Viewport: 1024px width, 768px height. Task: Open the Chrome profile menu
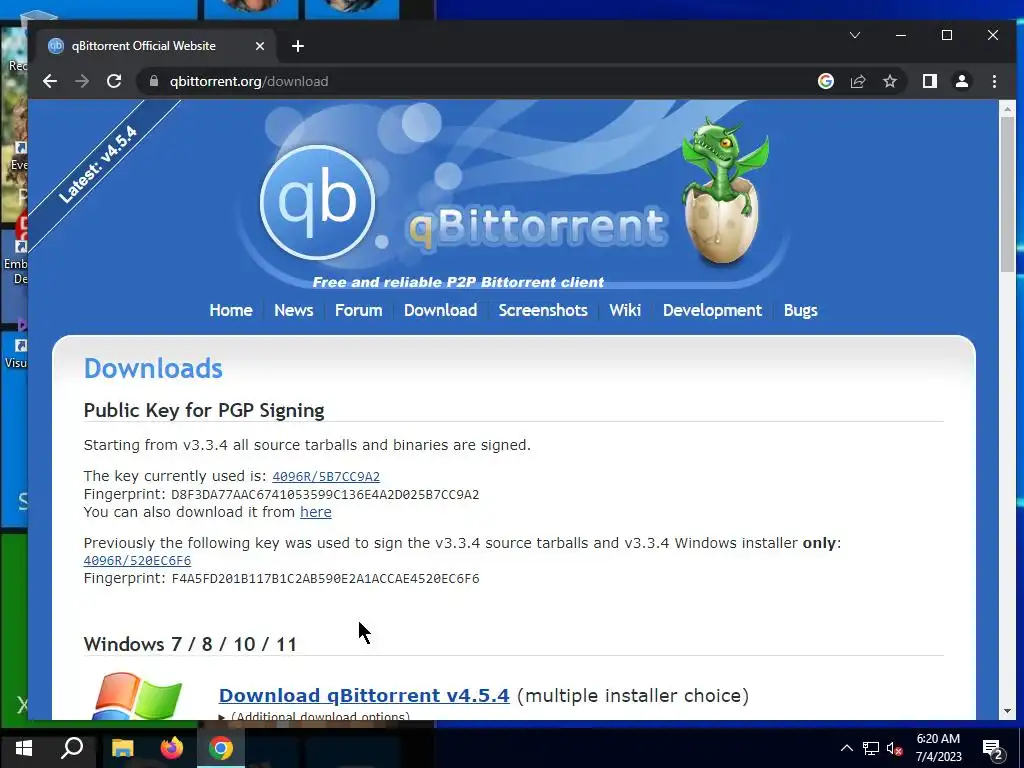click(961, 81)
